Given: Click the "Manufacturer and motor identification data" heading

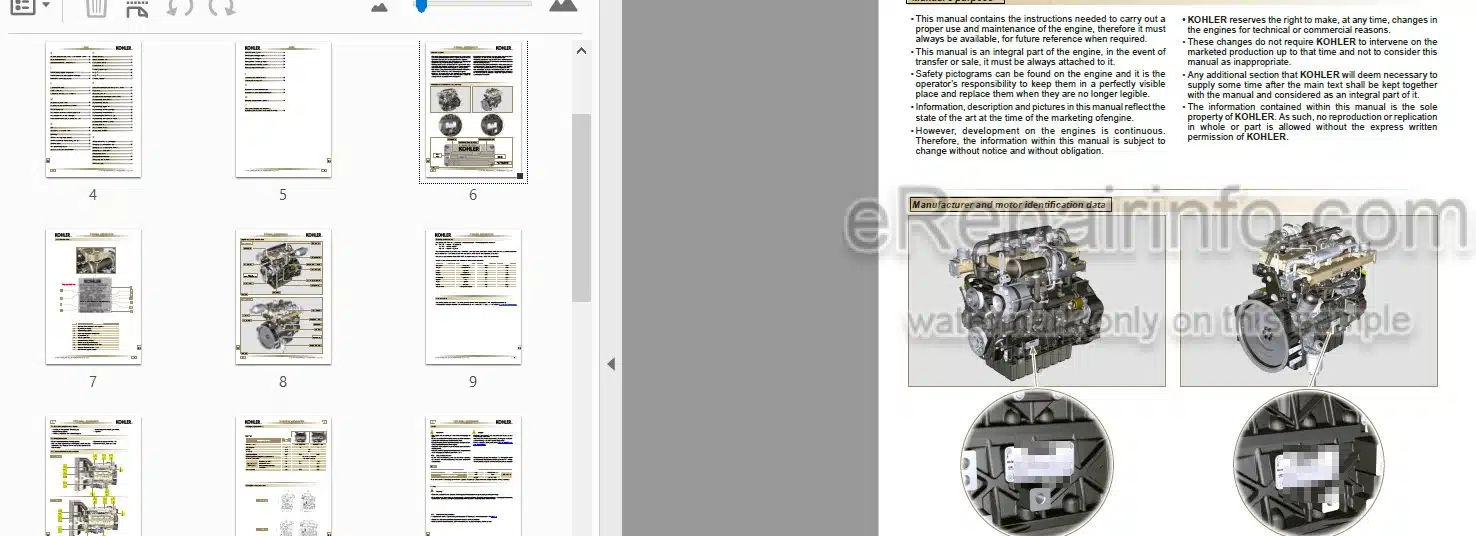Looking at the screenshot, I should pyautogui.click(x=1010, y=205).
